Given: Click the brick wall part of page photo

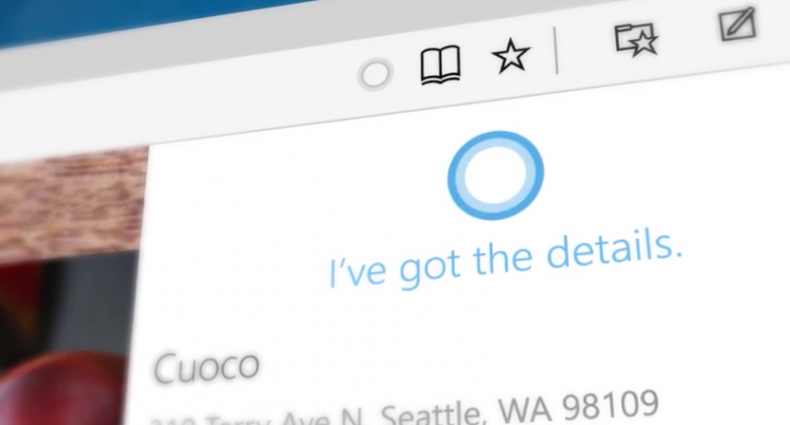Looking at the screenshot, I should (71, 201).
